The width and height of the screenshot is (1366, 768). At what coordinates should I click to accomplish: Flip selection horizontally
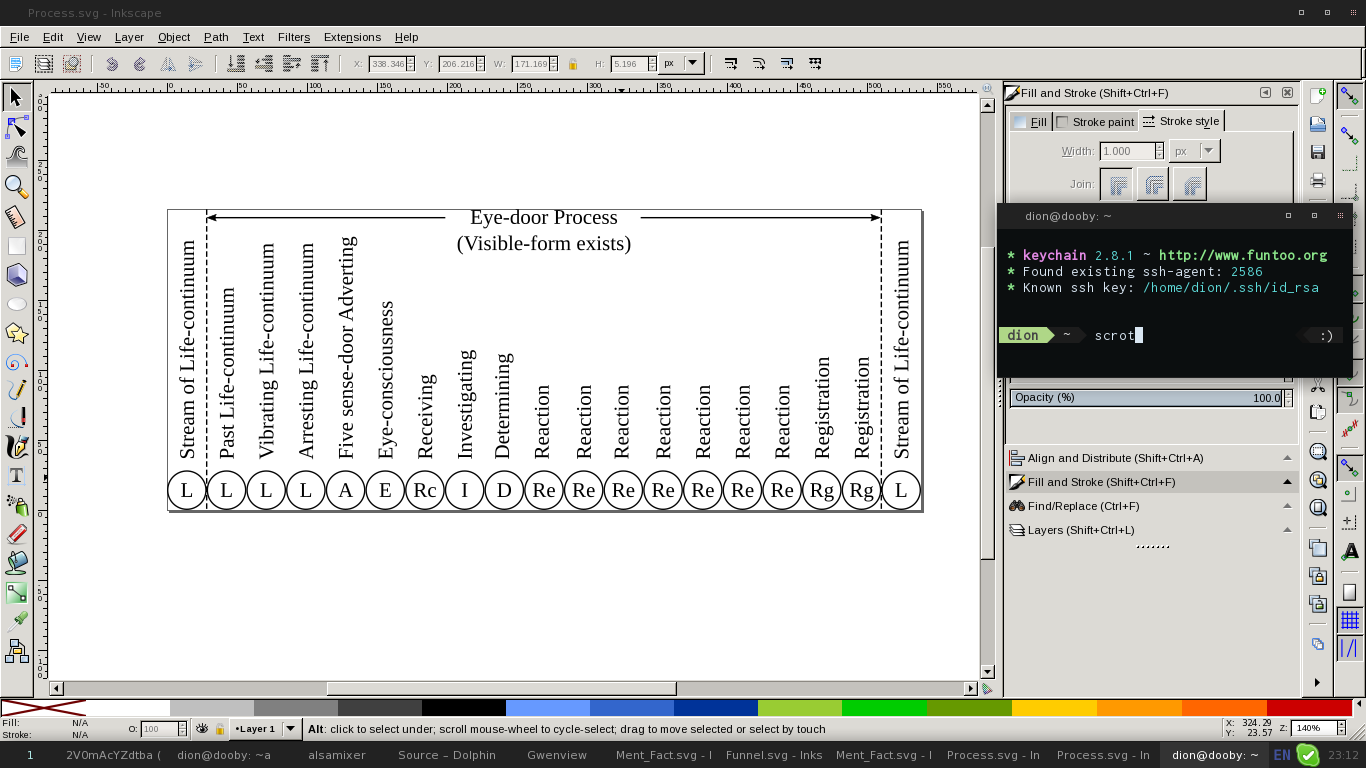click(x=168, y=63)
